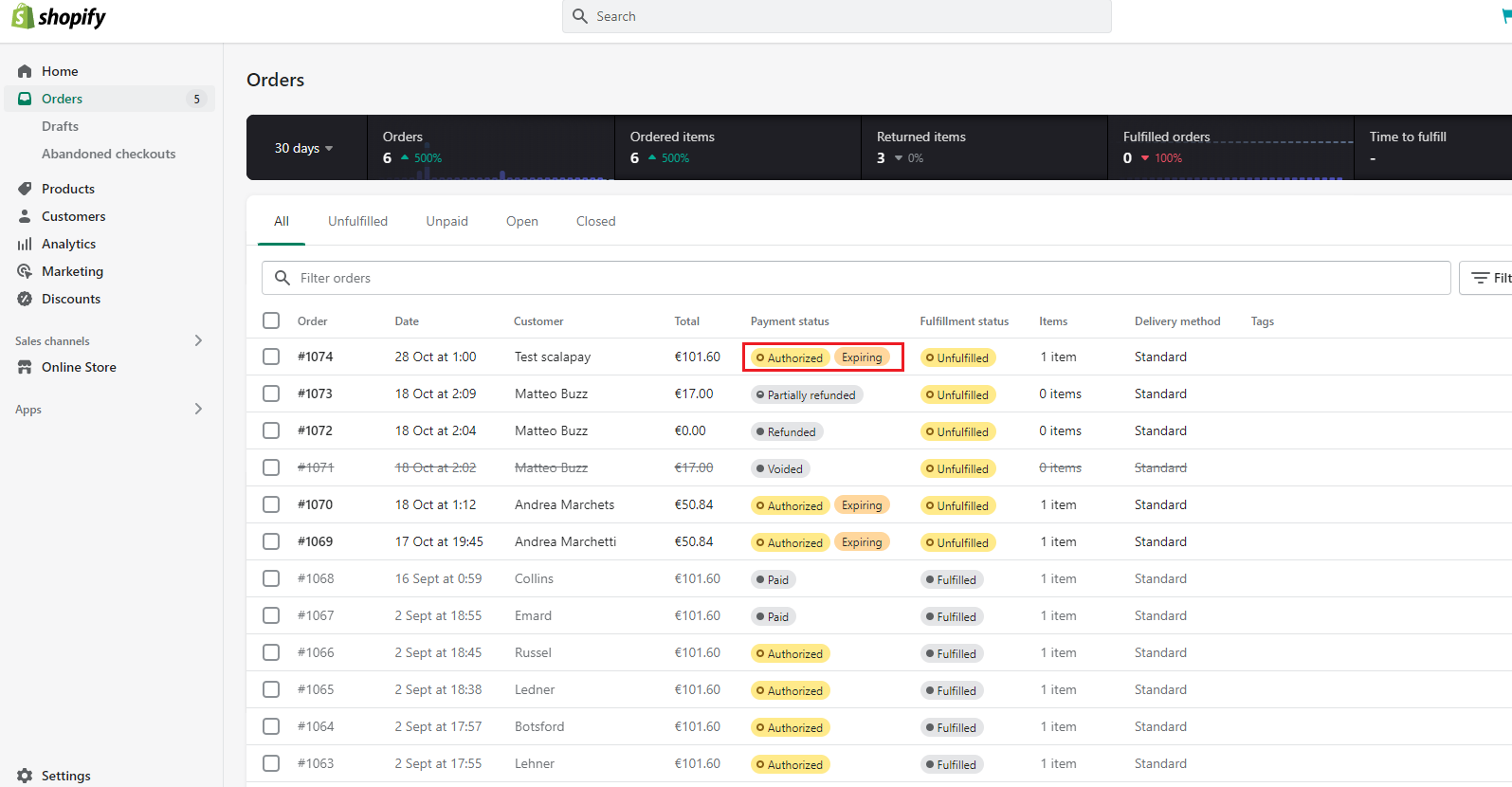Open Products in the sidebar
The height and width of the screenshot is (787, 1512).
[x=68, y=189]
